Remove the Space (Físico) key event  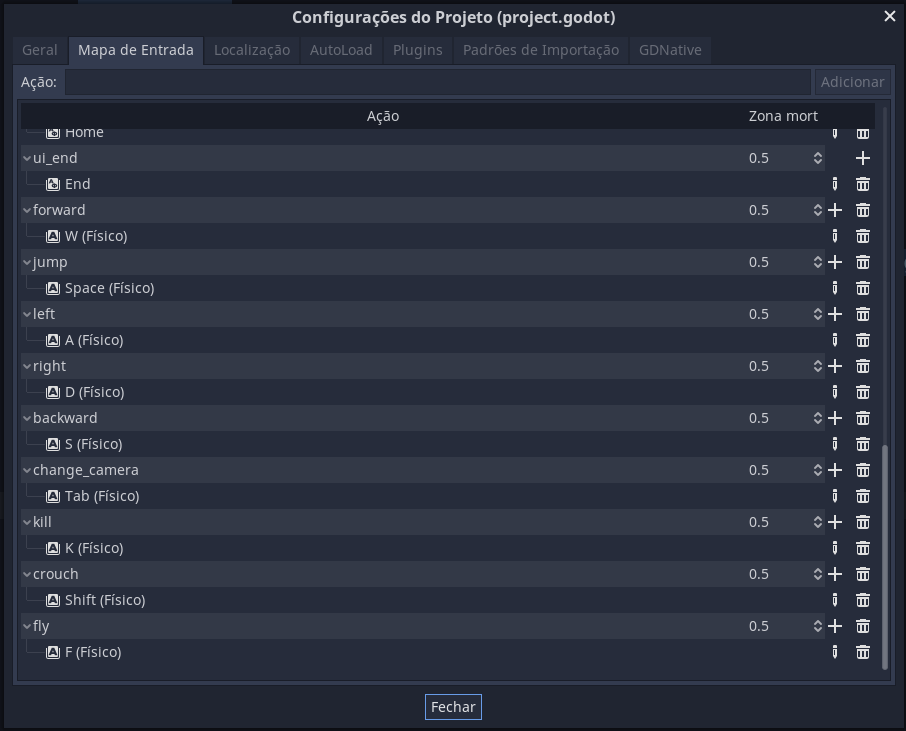863,288
